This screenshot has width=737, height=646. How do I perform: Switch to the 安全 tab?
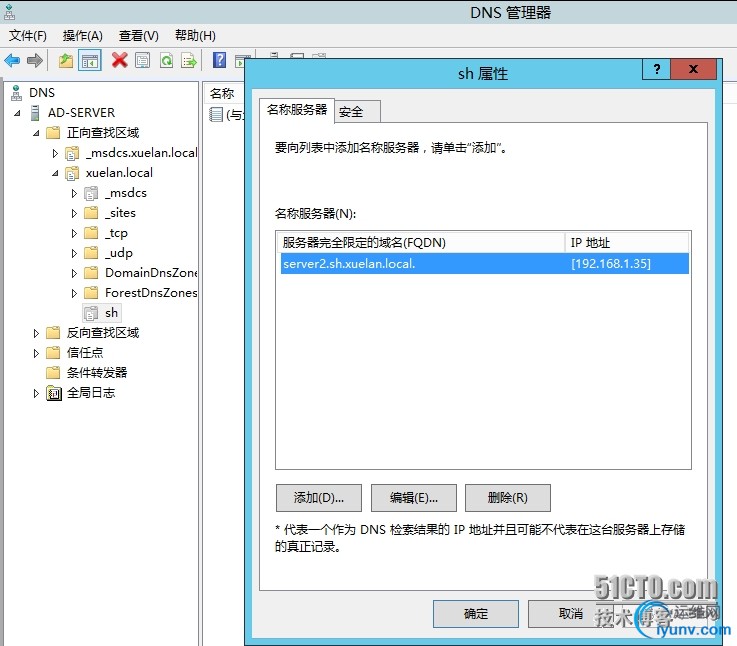(357, 112)
